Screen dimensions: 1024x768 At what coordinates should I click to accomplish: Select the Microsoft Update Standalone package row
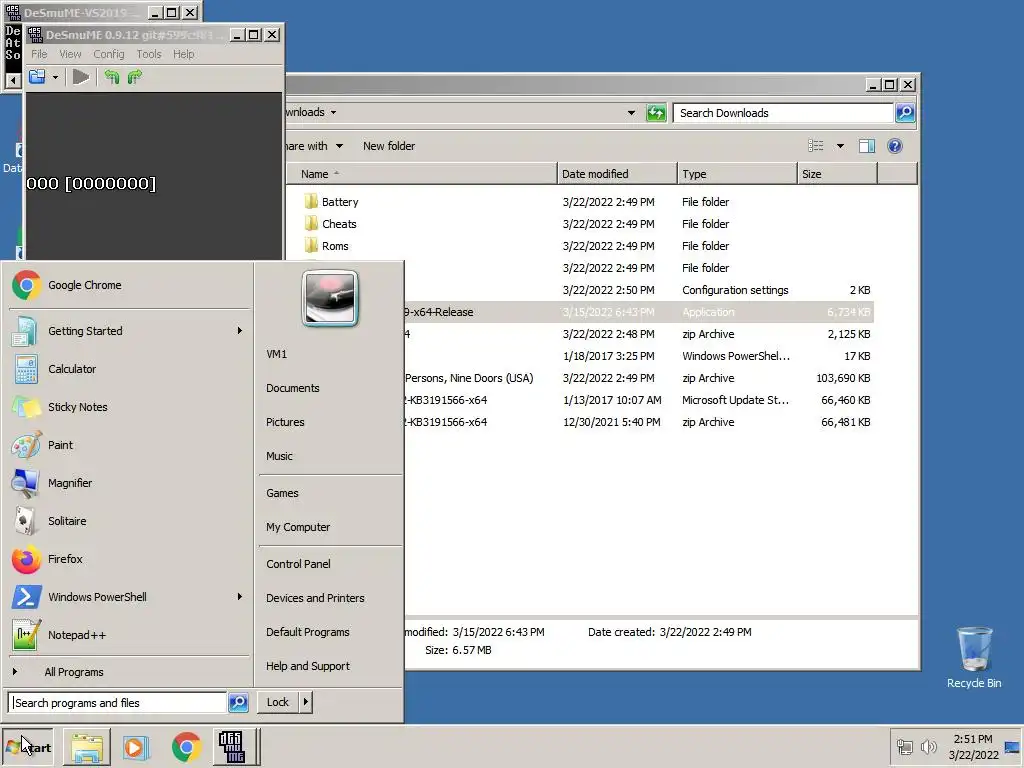pos(639,400)
